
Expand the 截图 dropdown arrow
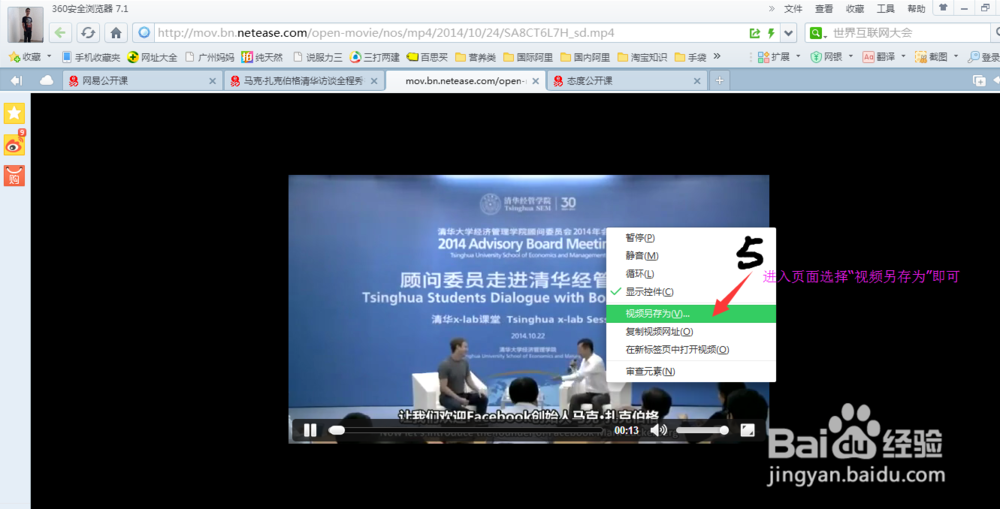[955, 57]
